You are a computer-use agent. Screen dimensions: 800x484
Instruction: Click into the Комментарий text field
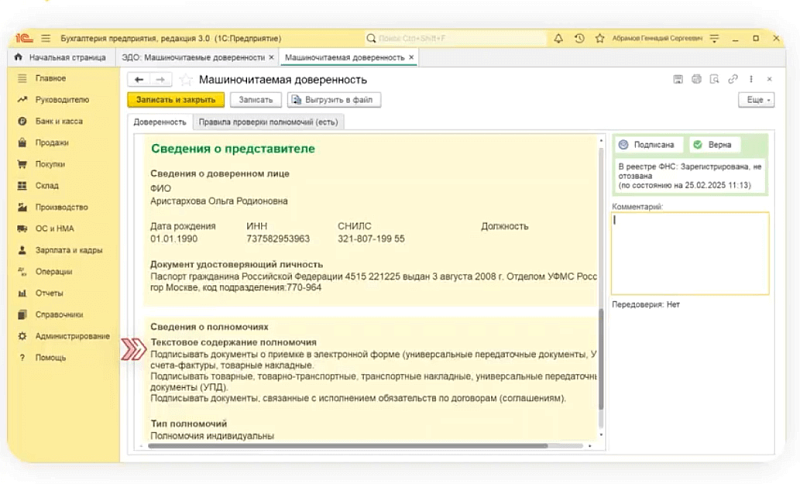coord(690,253)
